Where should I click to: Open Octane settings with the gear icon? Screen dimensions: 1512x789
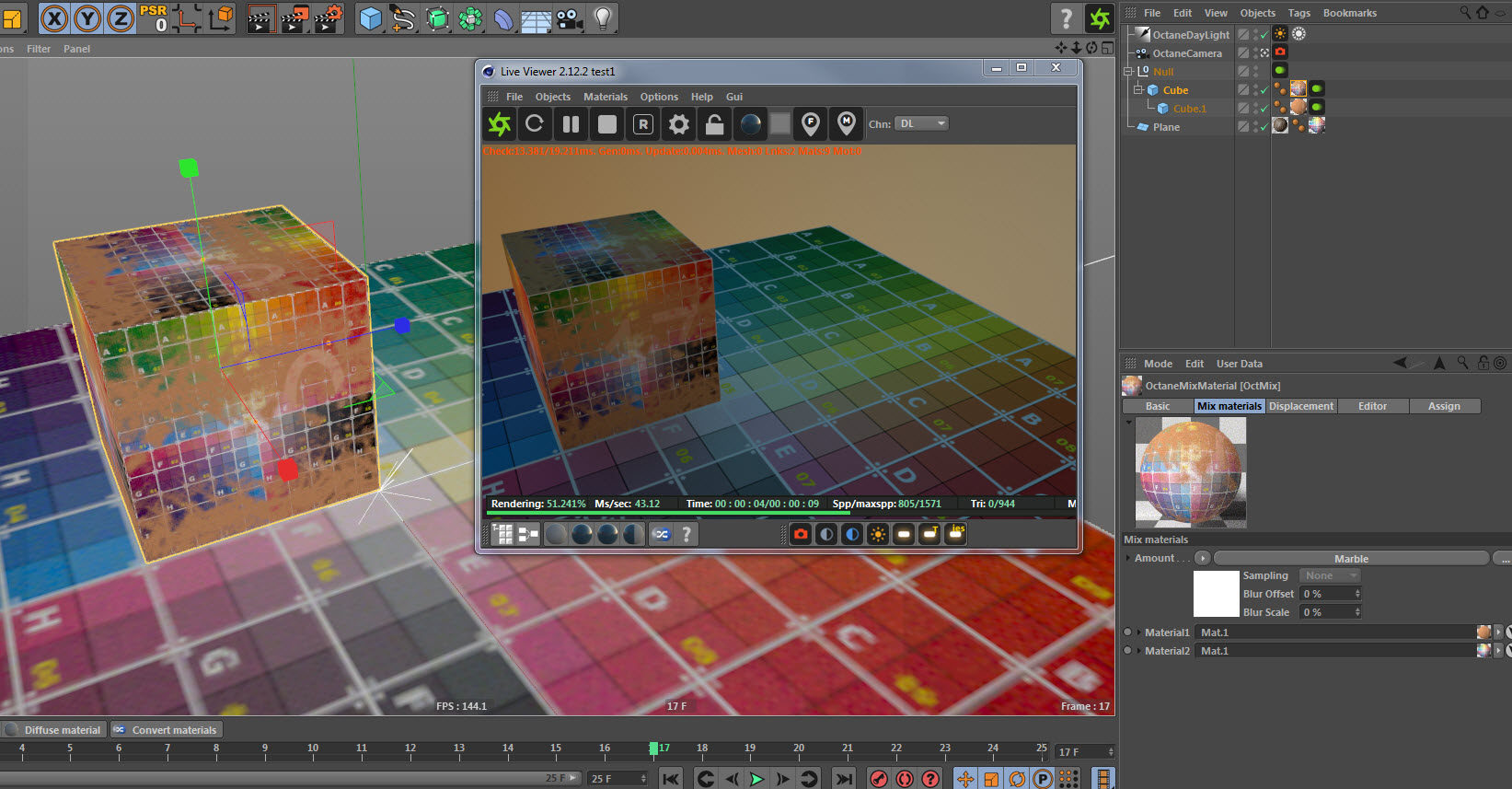(678, 123)
